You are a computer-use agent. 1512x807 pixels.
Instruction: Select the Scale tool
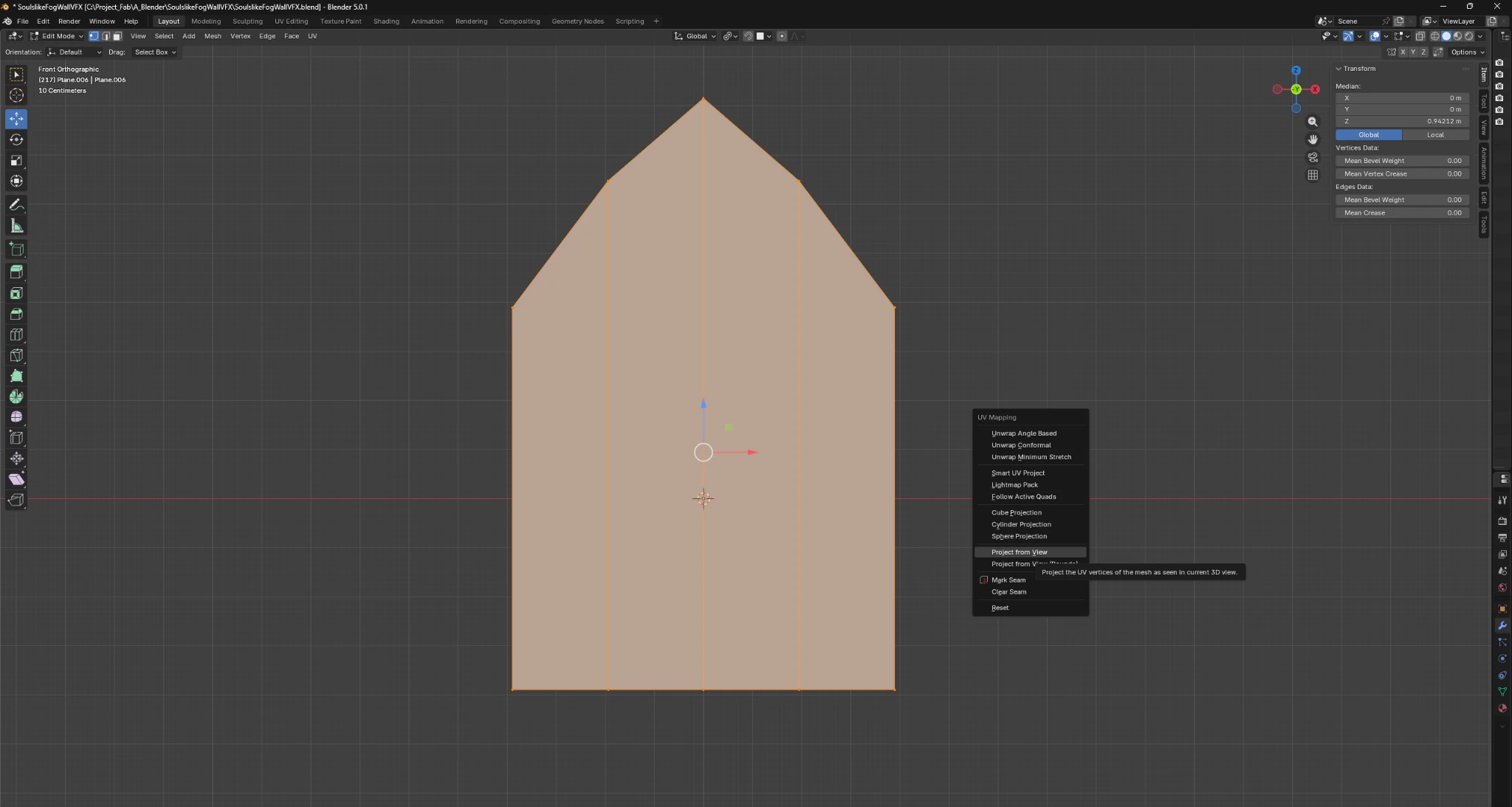16,160
